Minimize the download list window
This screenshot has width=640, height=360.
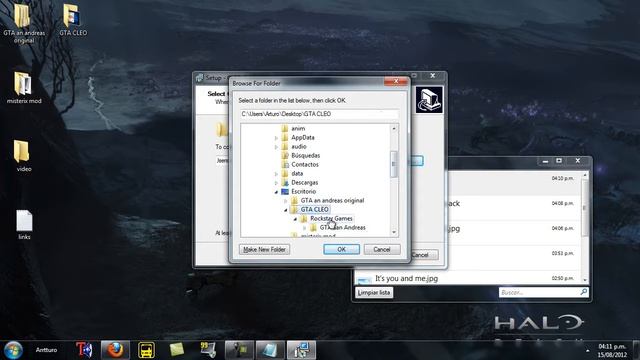[x=545, y=161]
